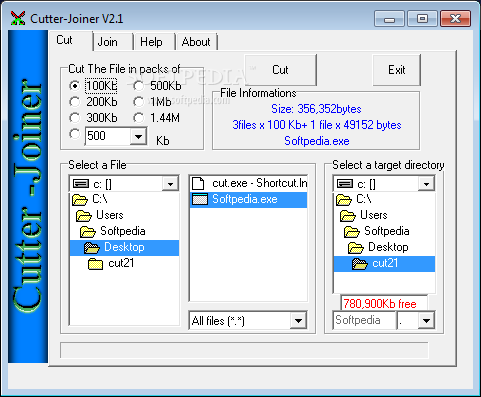Viewport: 481px width, 397px height.
Task: Maximize the Cutter-Joiner window
Action: coord(422,19)
